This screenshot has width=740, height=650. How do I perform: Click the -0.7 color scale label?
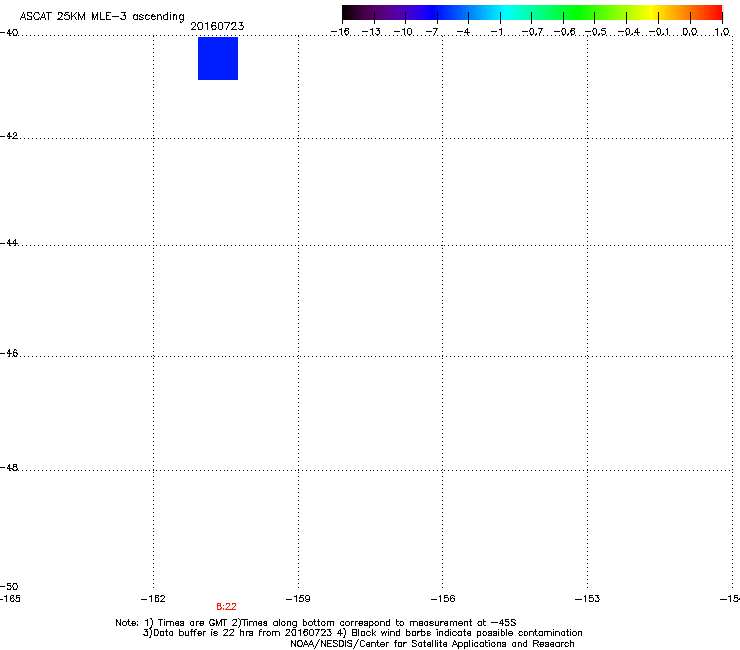(532, 32)
